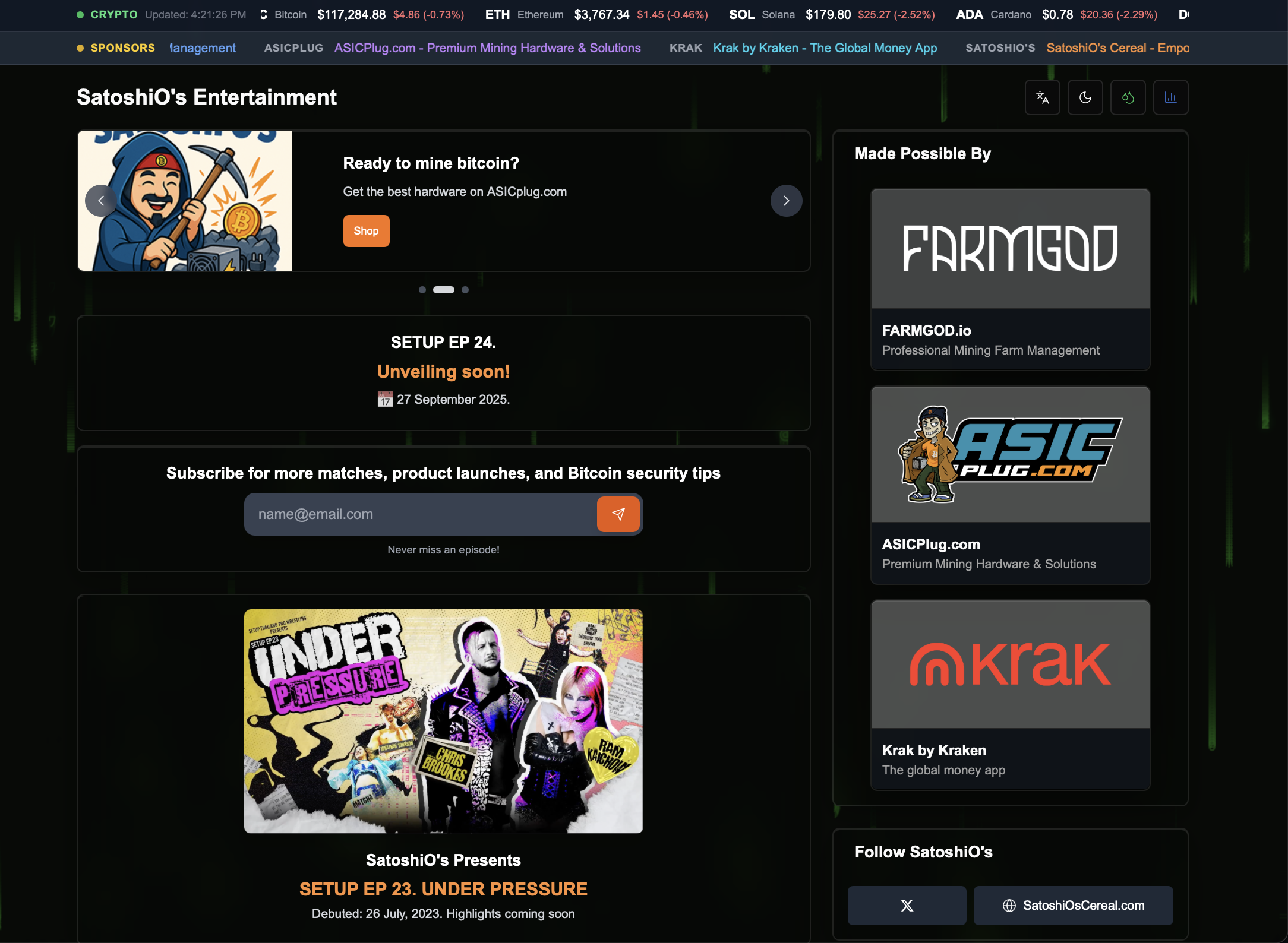This screenshot has width=1288, height=943.
Task: Open ASICPlug.com sponsor ticker link
Action: point(487,48)
